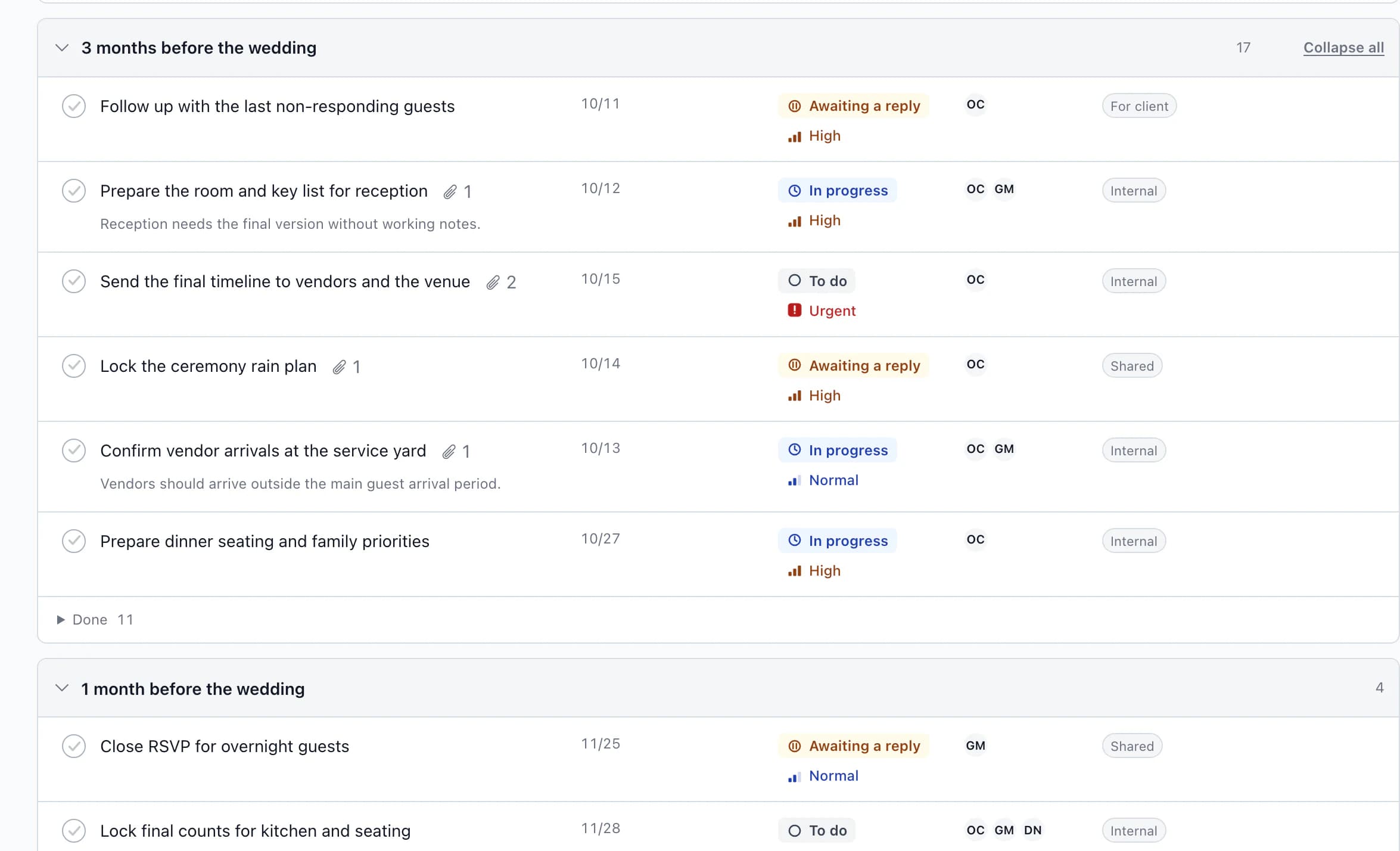1400x851 pixels.
Task: Click the Internal tag on dinner seating task
Action: click(x=1134, y=541)
